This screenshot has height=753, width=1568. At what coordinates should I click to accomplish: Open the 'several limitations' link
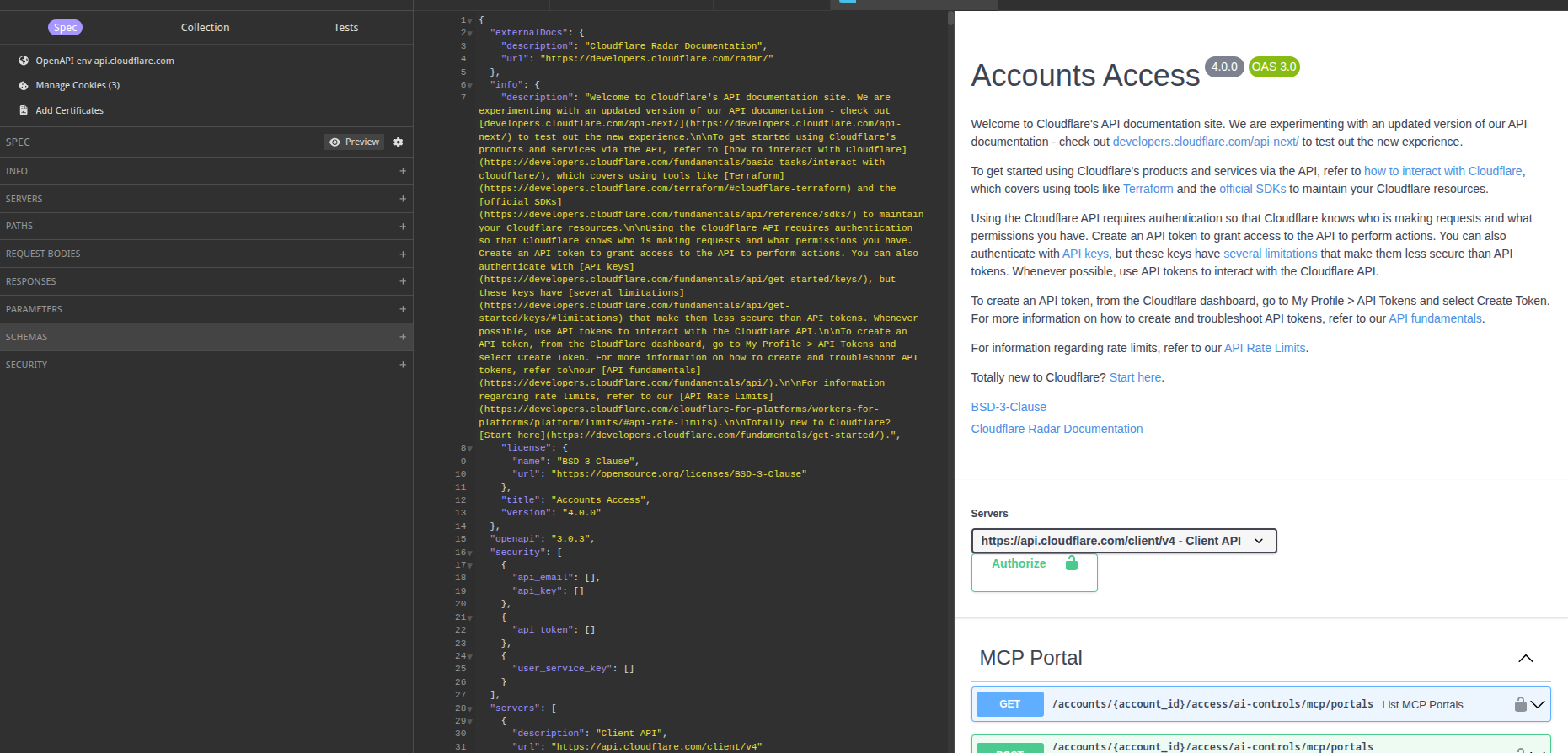[1271, 254]
